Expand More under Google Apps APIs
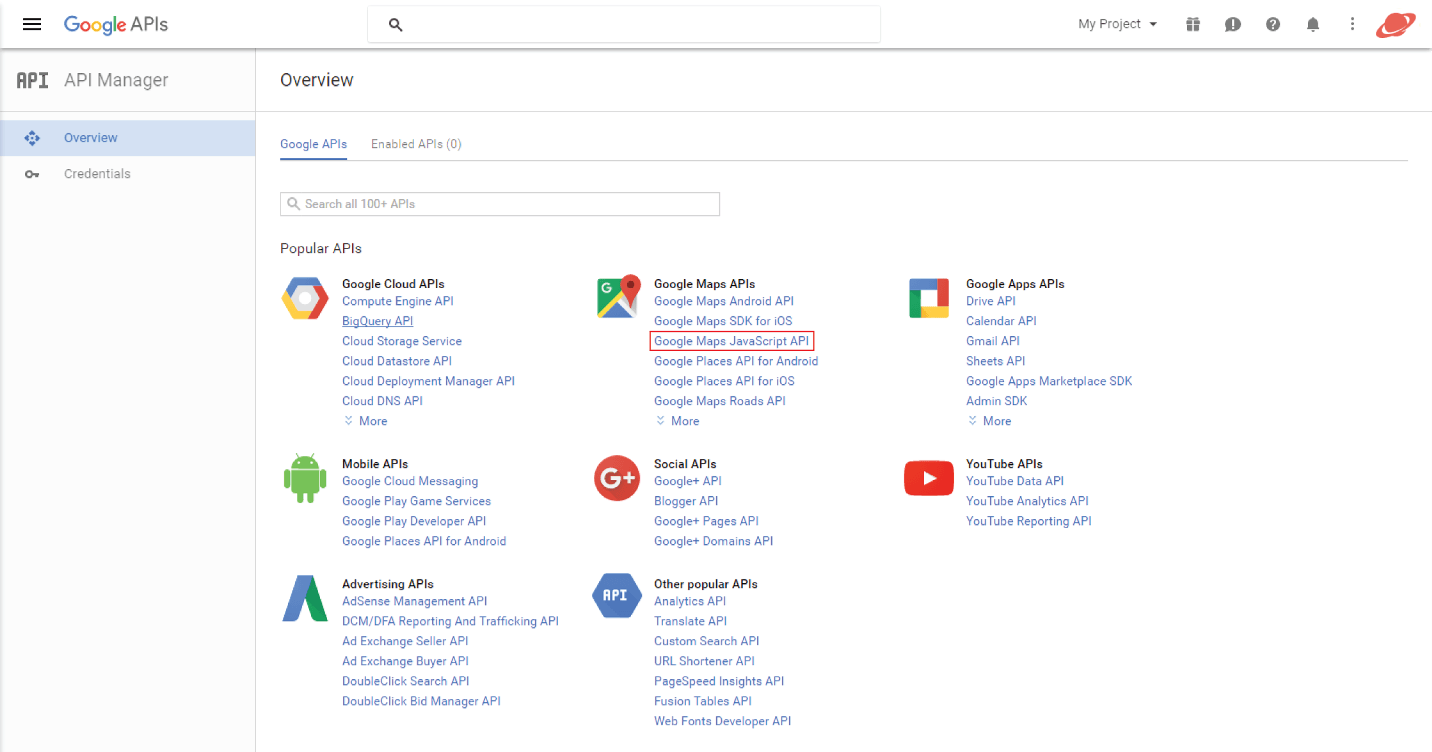Screen dimensions: 1432x752 click(x=990, y=421)
